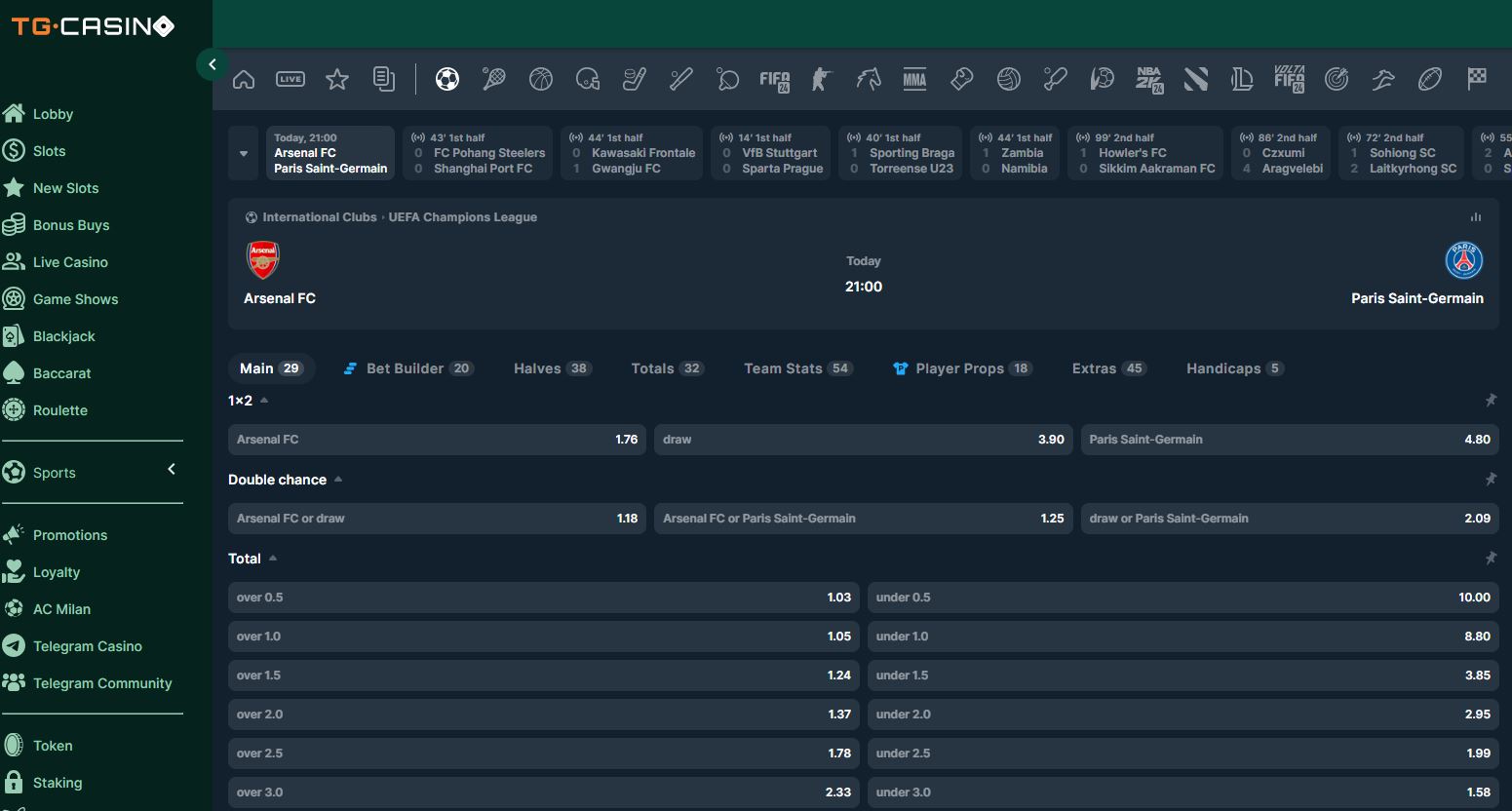Switch to the Bet Builder tab

407,368
